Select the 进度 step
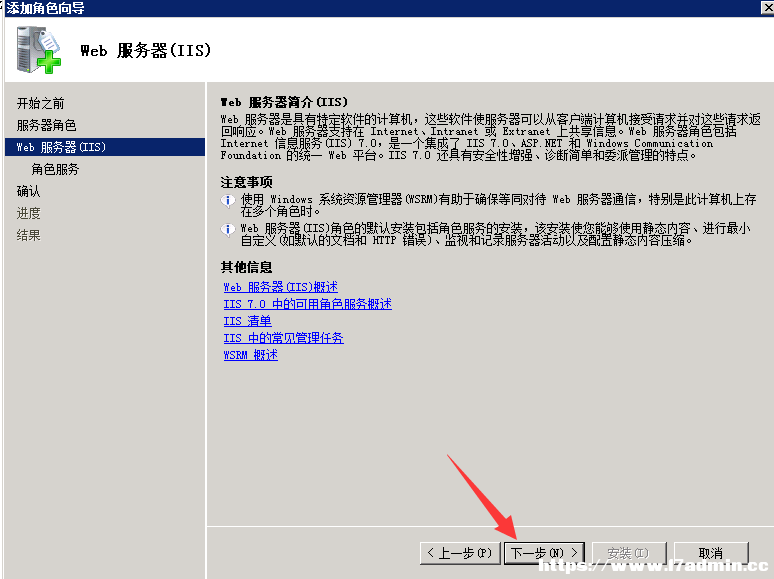 pyautogui.click(x=28, y=213)
